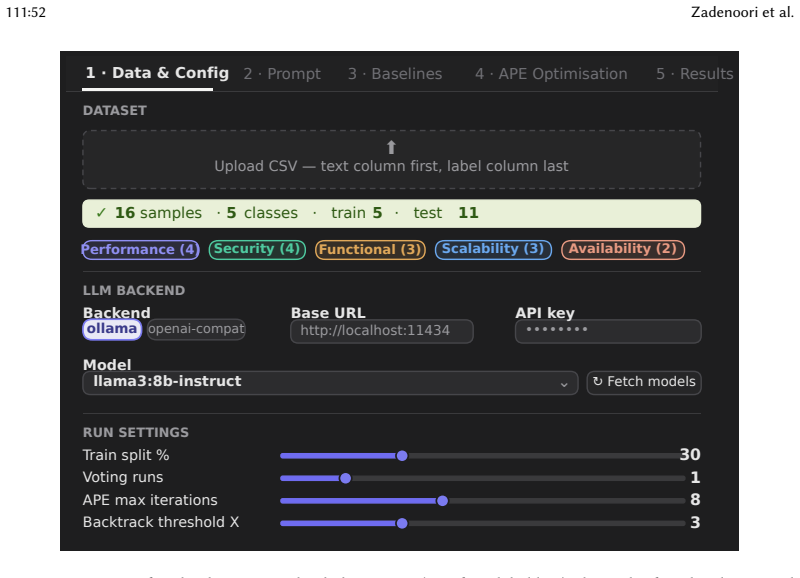Open the llama3:8b-instruct model dropdown
This screenshot has height=578, width=800.
(330, 383)
